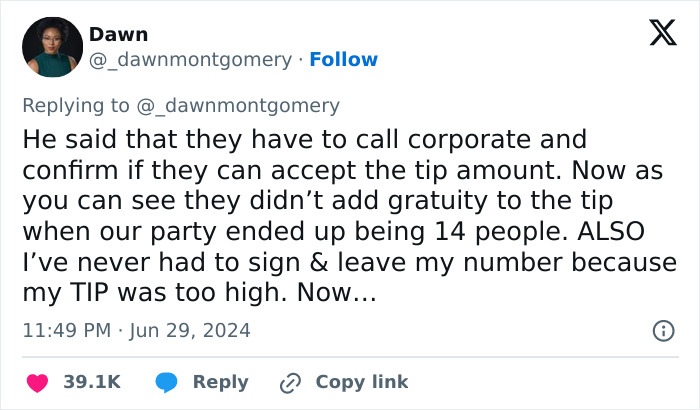The width and height of the screenshot is (700, 410).
Task: Click the chain link copy icon
Action: [x=291, y=382]
